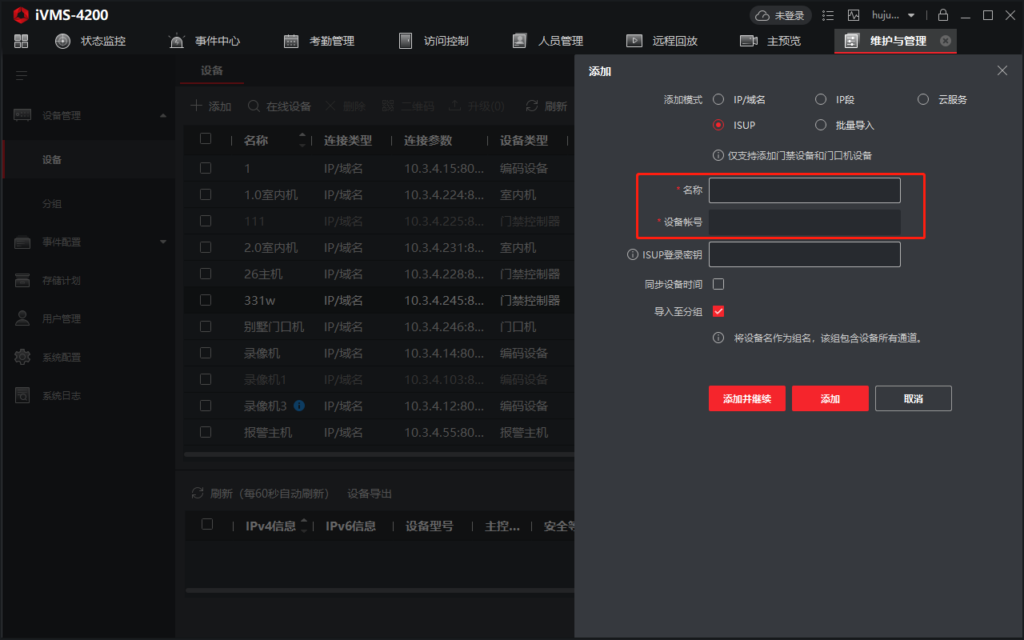This screenshot has height=640, width=1024.
Task: Uncheck the 导入至分组 checkbox
Action: [718, 312]
